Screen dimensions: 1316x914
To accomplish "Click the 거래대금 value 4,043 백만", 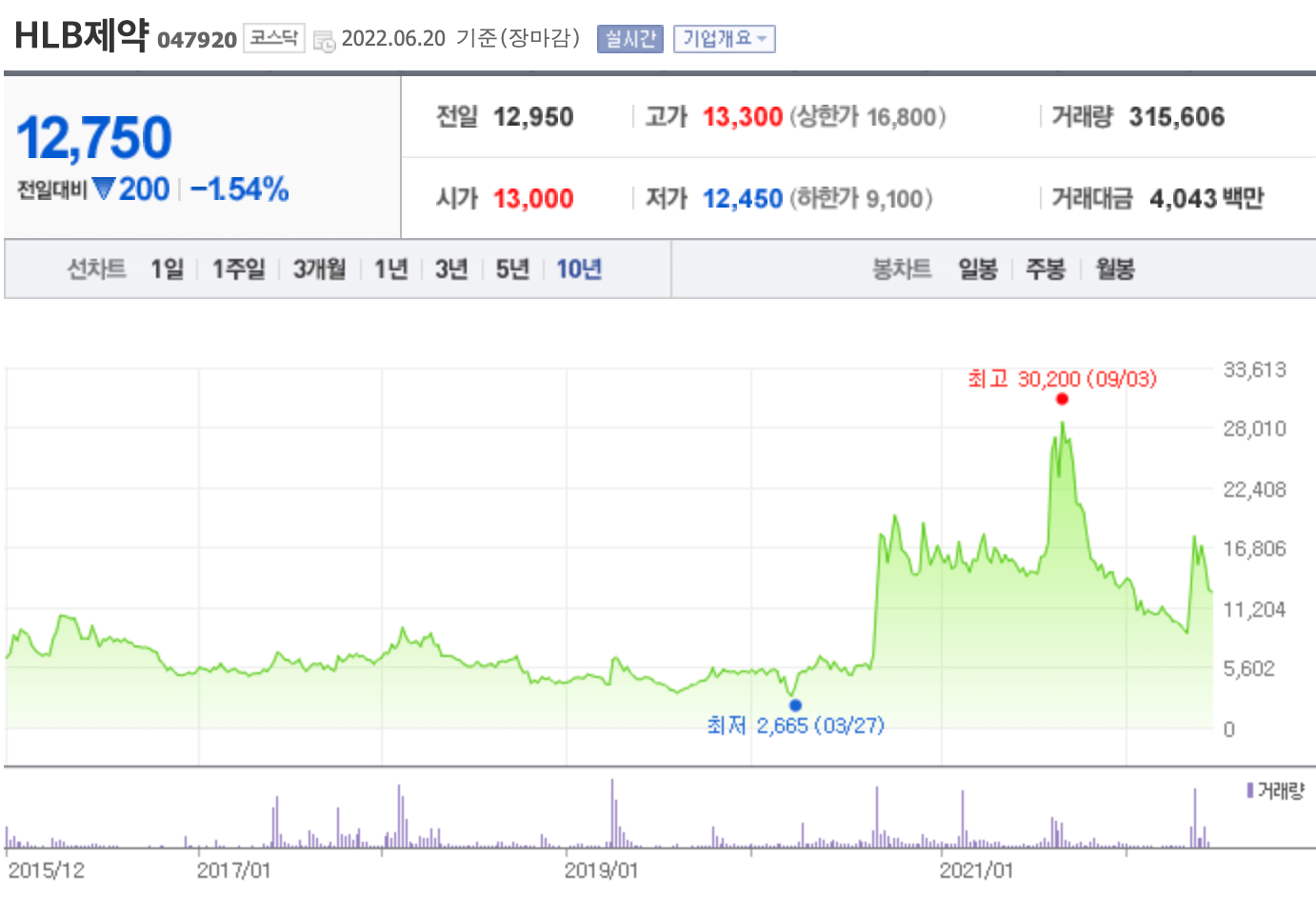I will [1206, 199].
